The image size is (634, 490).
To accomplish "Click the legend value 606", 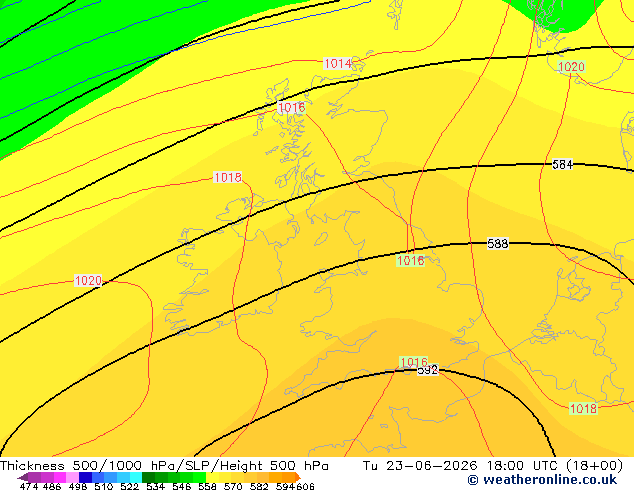I will (305, 486).
